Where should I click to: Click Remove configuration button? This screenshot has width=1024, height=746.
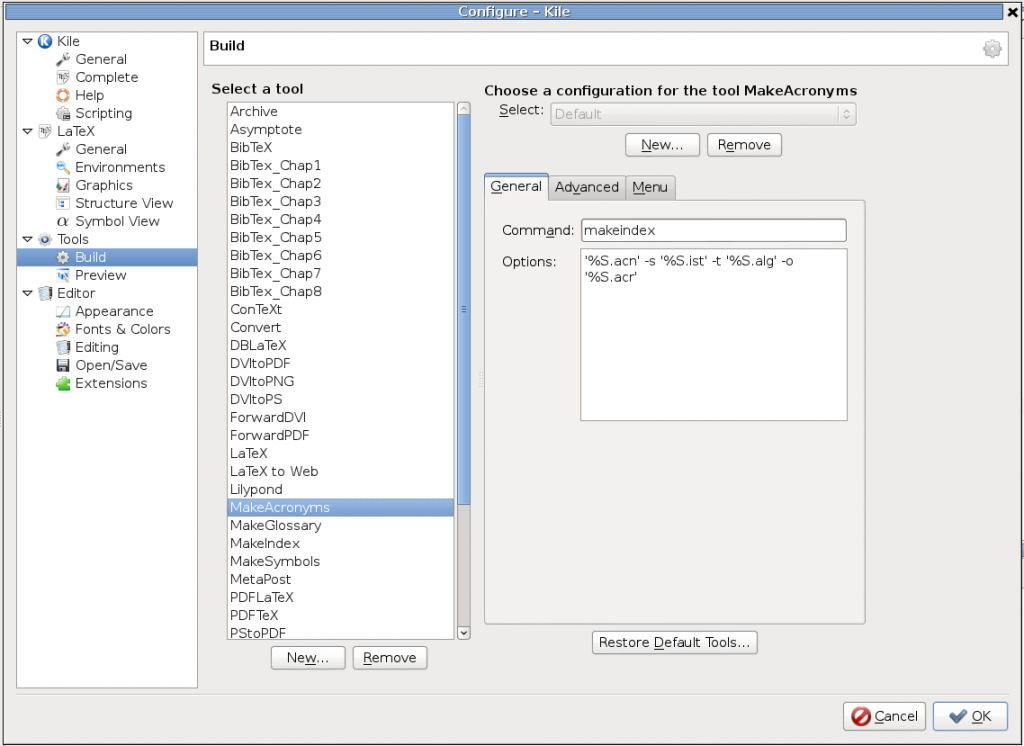point(744,145)
